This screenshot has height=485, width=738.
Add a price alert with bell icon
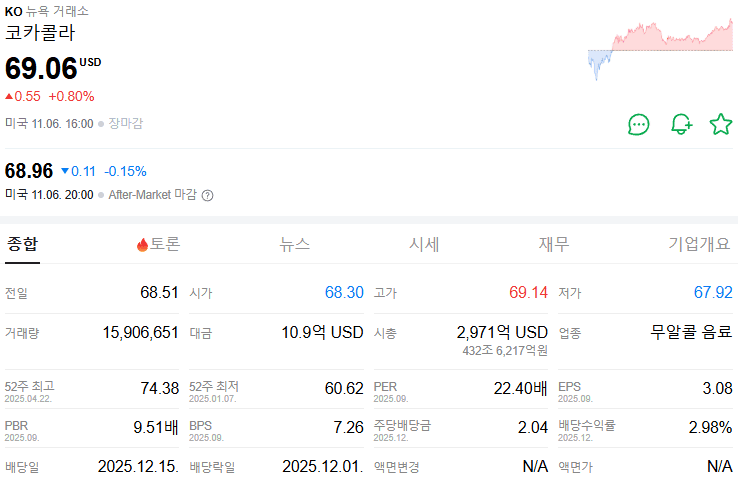pos(681,125)
